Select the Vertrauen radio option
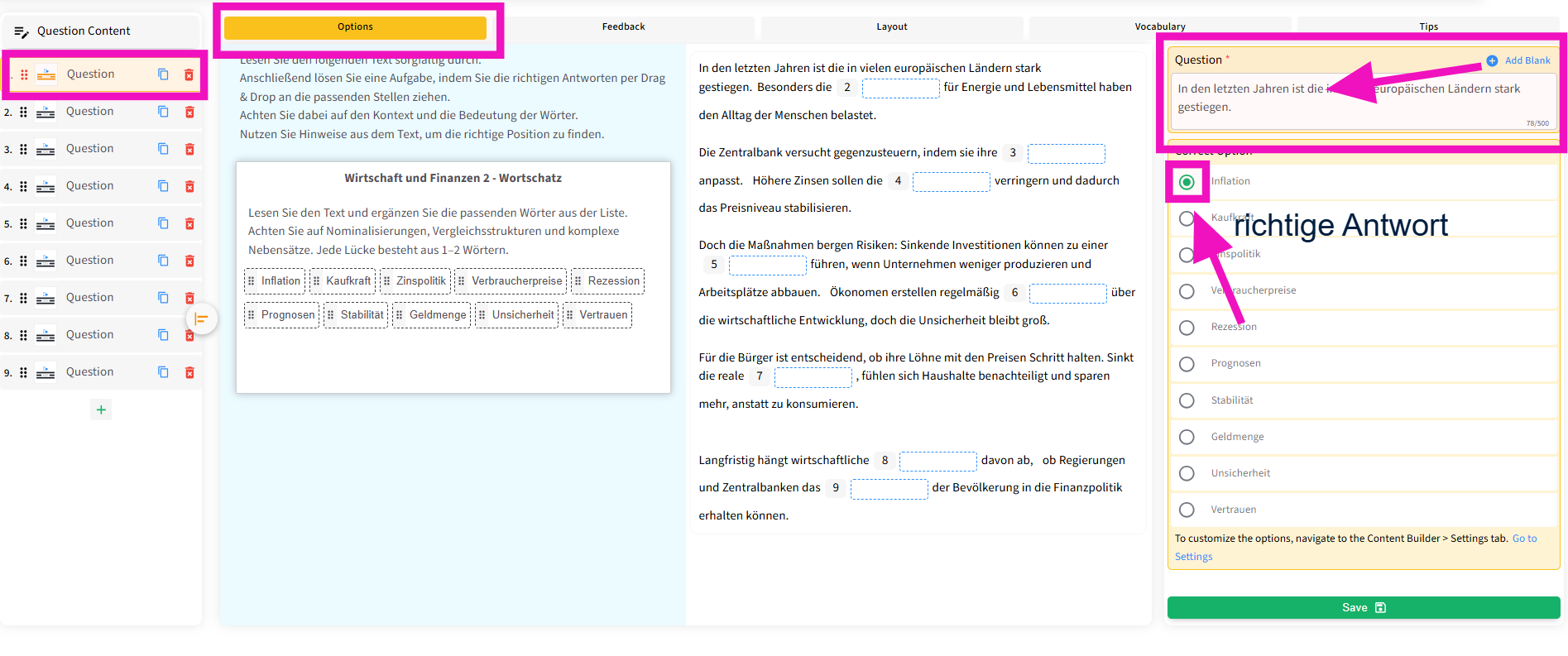The width and height of the screenshot is (1568, 656). point(1187,510)
